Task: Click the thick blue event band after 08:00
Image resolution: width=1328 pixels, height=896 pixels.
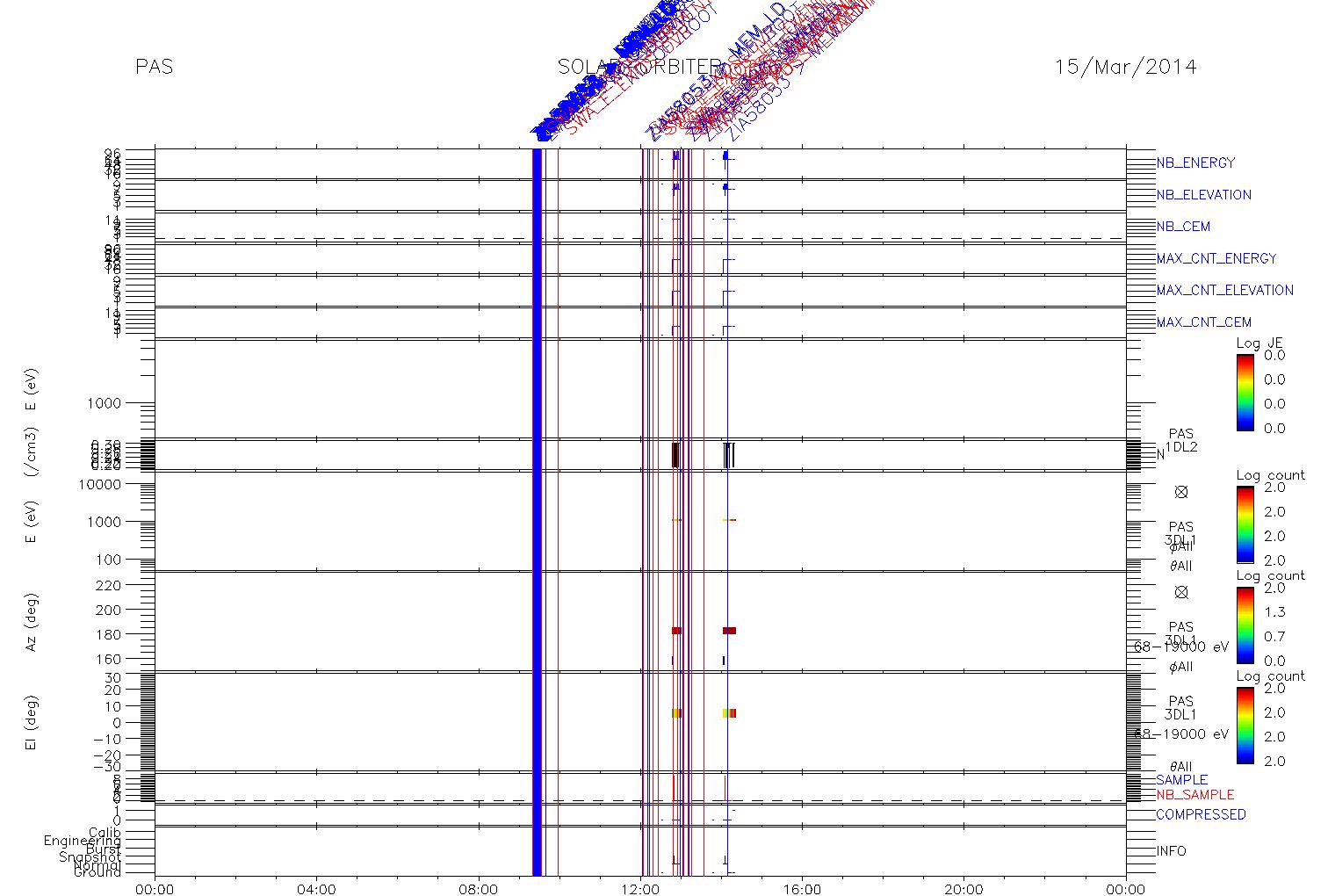Action: coord(537,512)
